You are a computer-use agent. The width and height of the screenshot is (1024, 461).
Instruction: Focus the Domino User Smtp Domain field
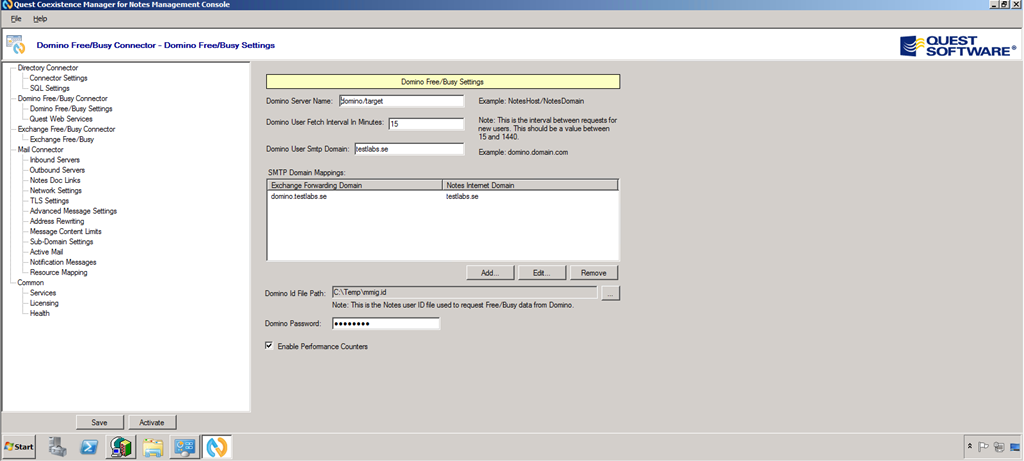coord(409,149)
